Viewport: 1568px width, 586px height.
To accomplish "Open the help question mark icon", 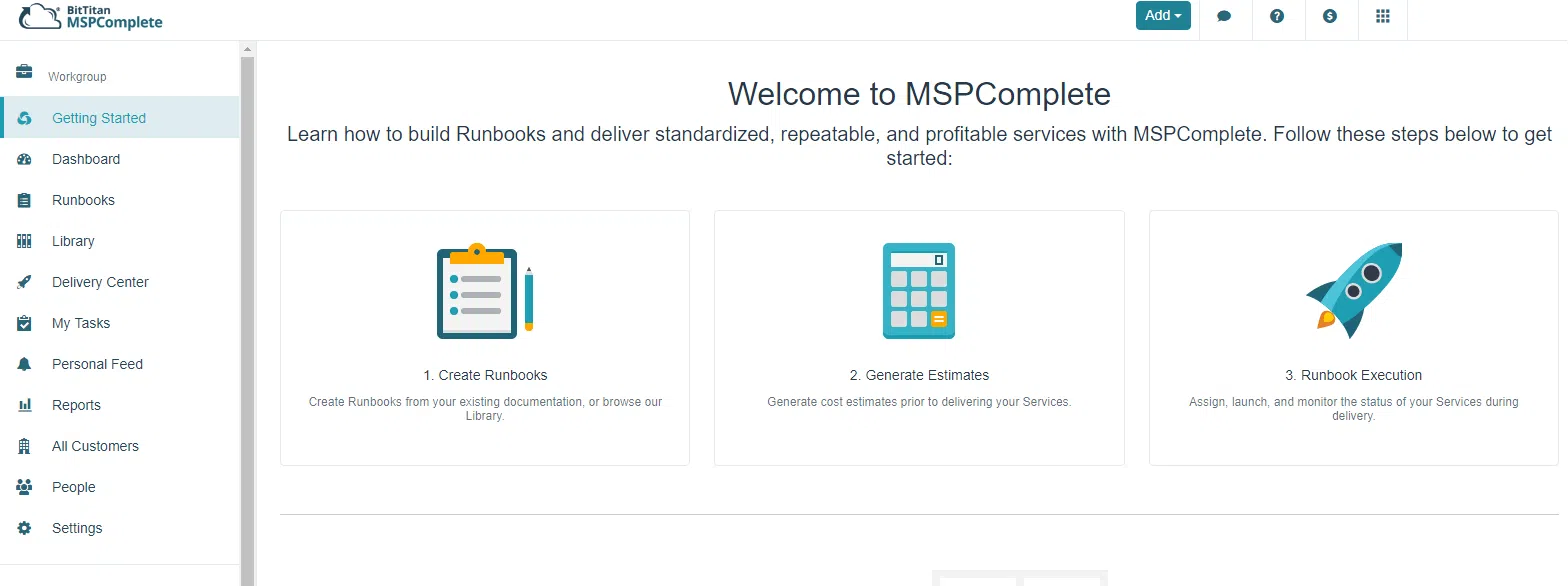I will pyautogui.click(x=1277, y=16).
